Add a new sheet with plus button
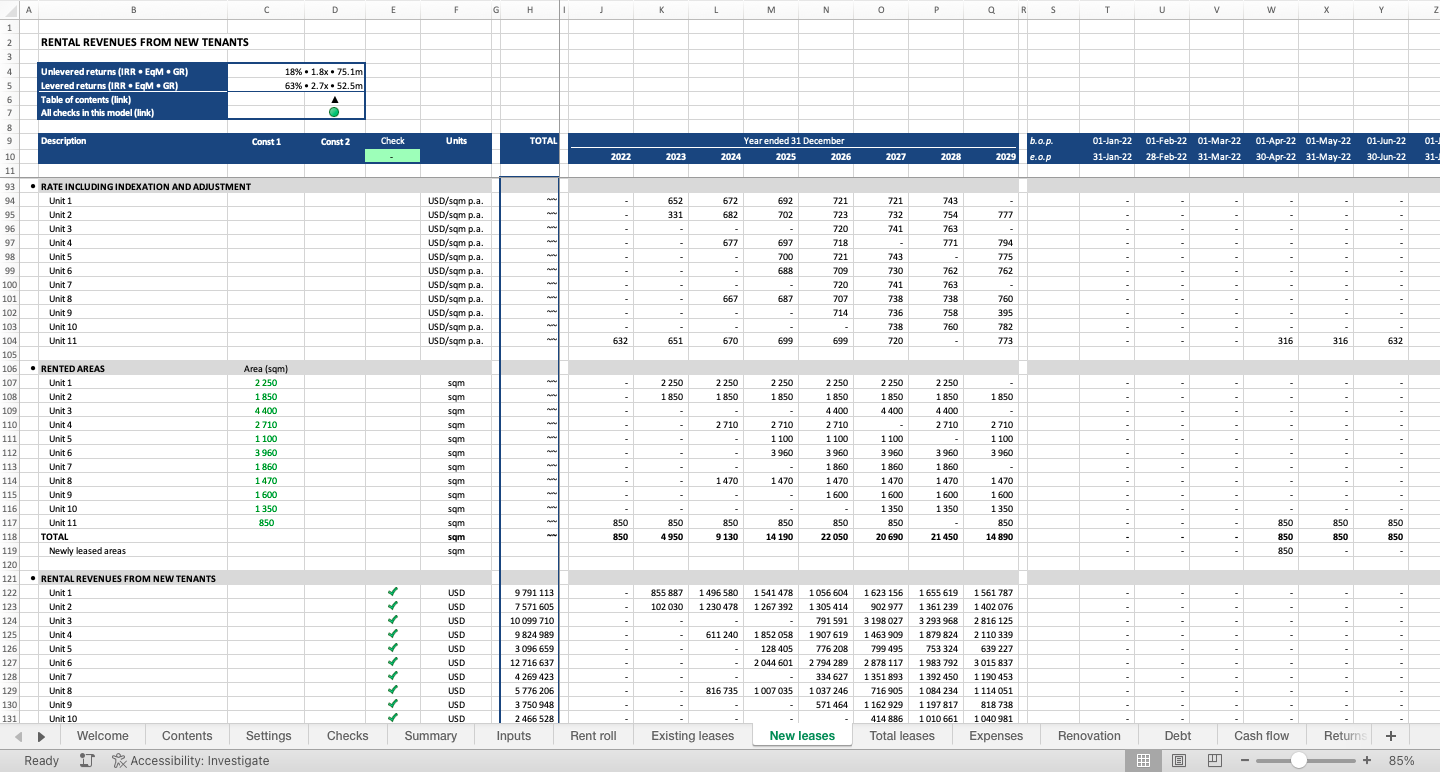This screenshot has height=772, width=1440. point(1390,736)
